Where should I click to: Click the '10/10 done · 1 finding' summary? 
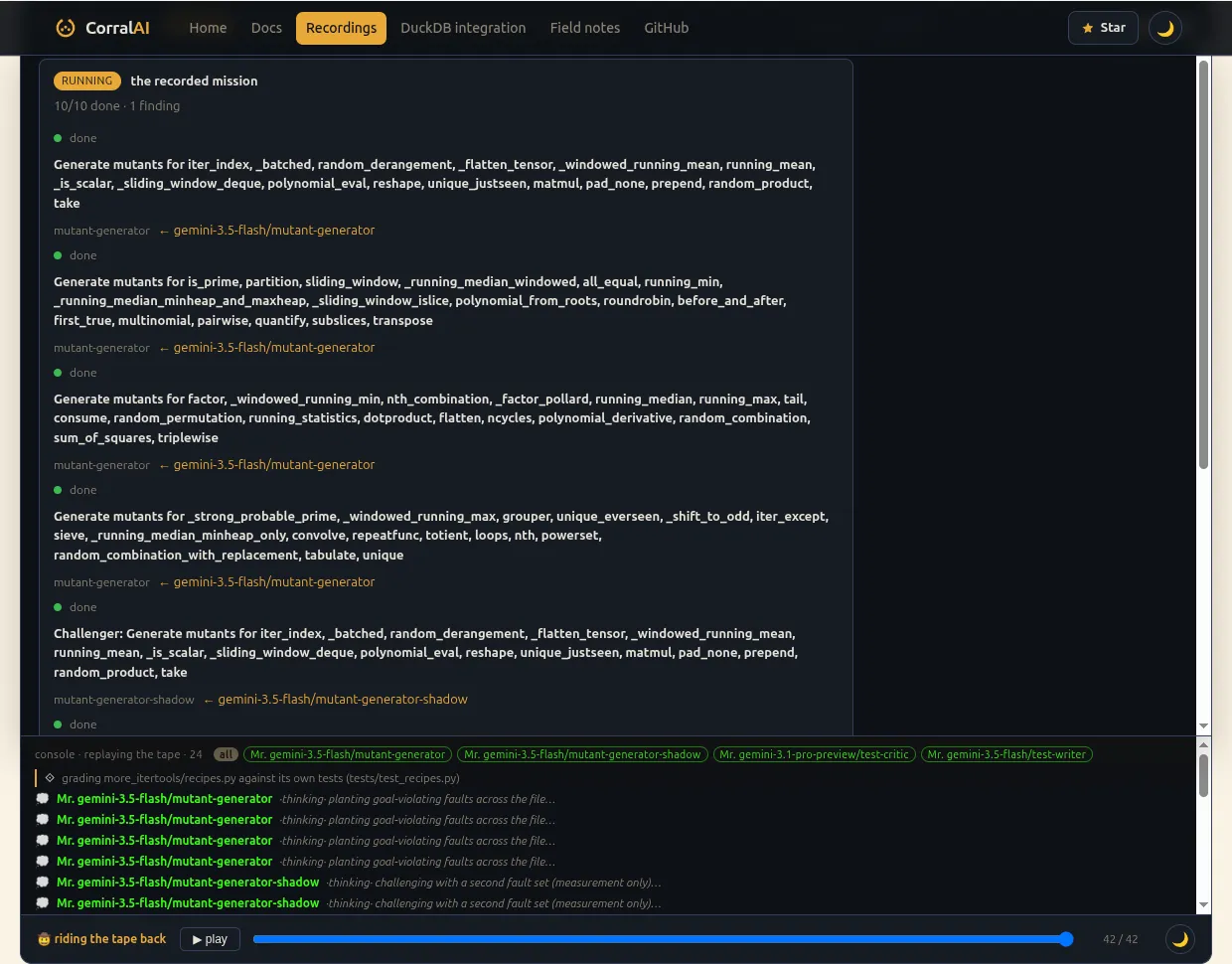pyautogui.click(x=117, y=105)
